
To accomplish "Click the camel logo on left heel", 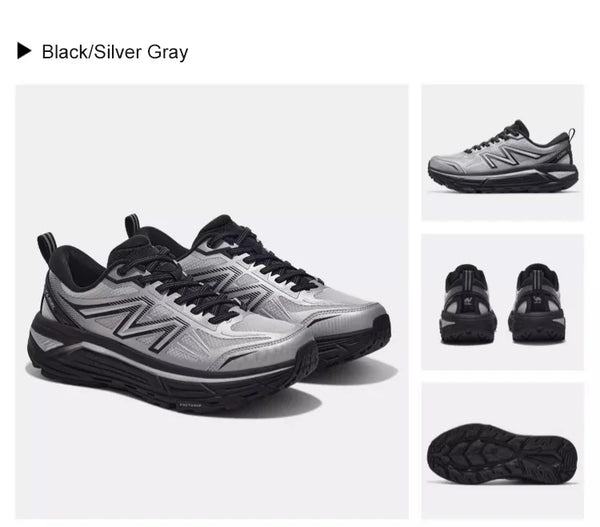I will point(468,302).
